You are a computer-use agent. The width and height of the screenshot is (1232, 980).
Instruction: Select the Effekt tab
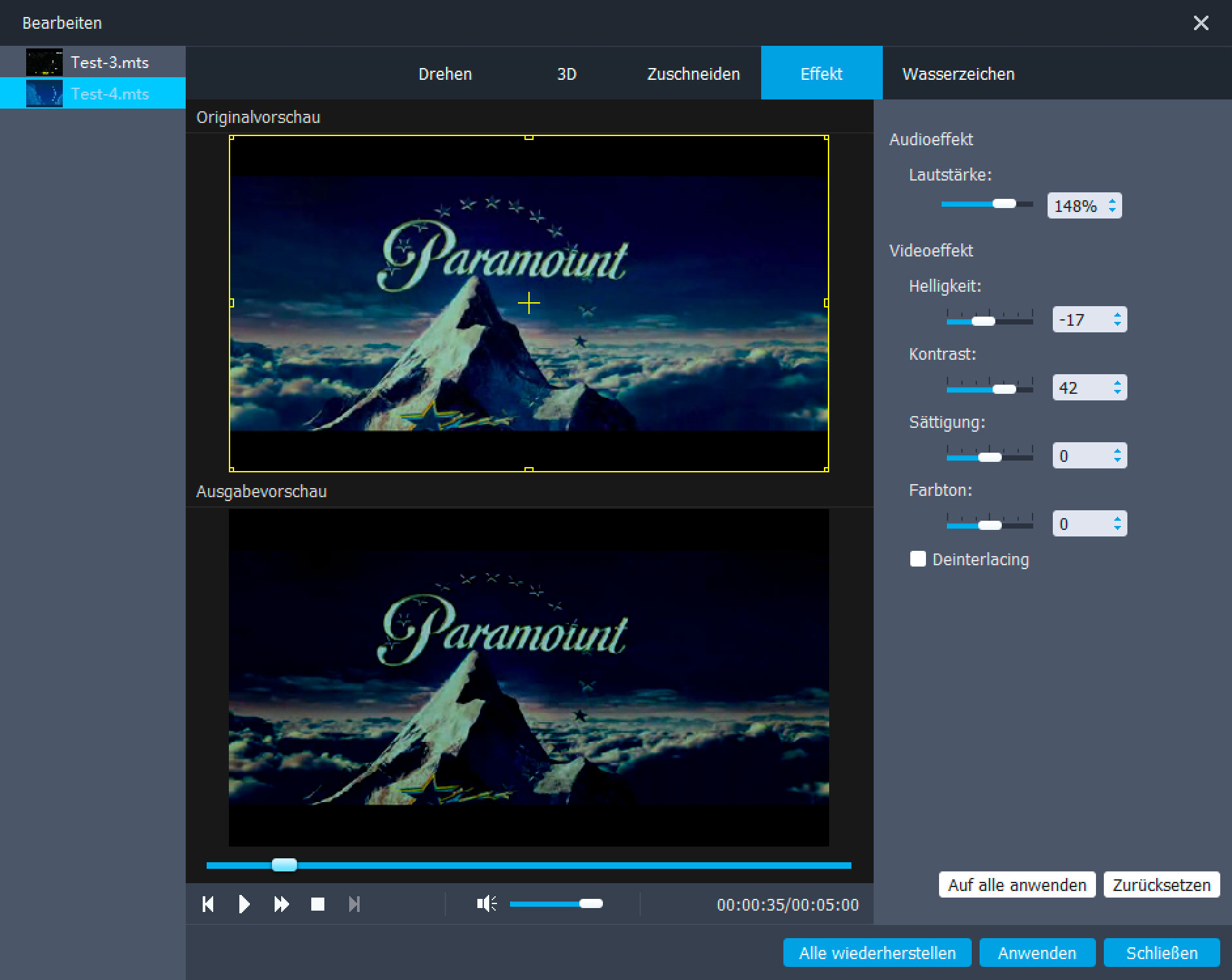(x=821, y=73)
